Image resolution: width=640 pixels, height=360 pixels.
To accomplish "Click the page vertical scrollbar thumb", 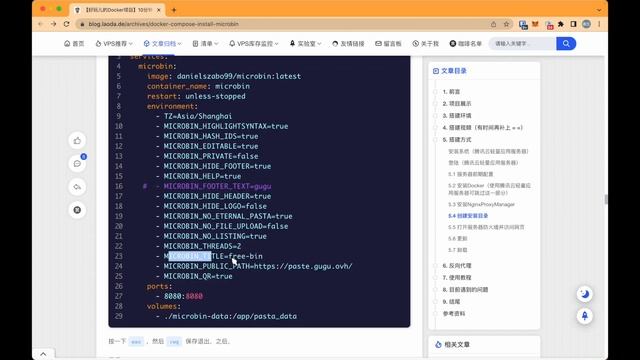I will (606, 200).
